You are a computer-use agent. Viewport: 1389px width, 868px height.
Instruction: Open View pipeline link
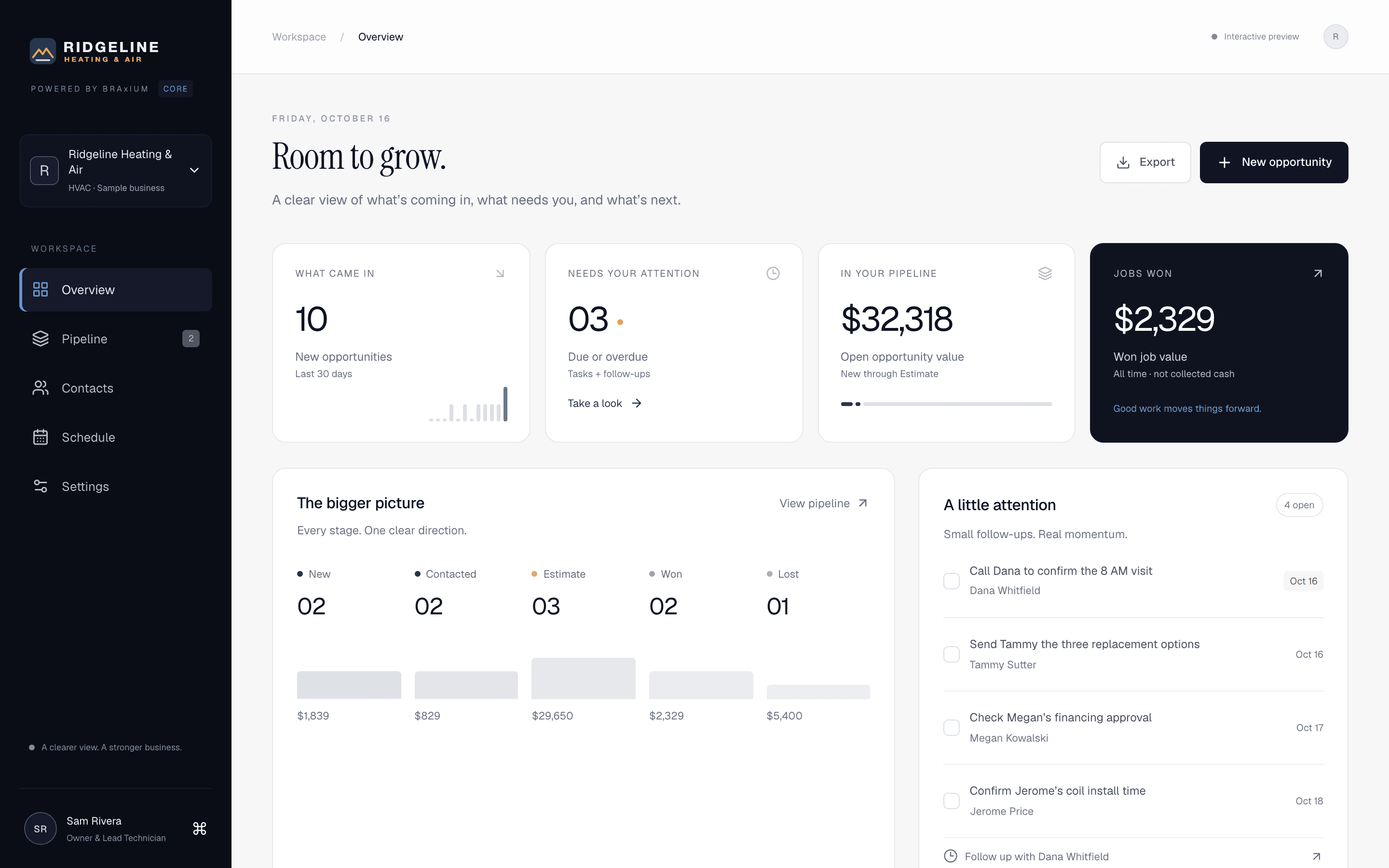click(x=824, y=503)
